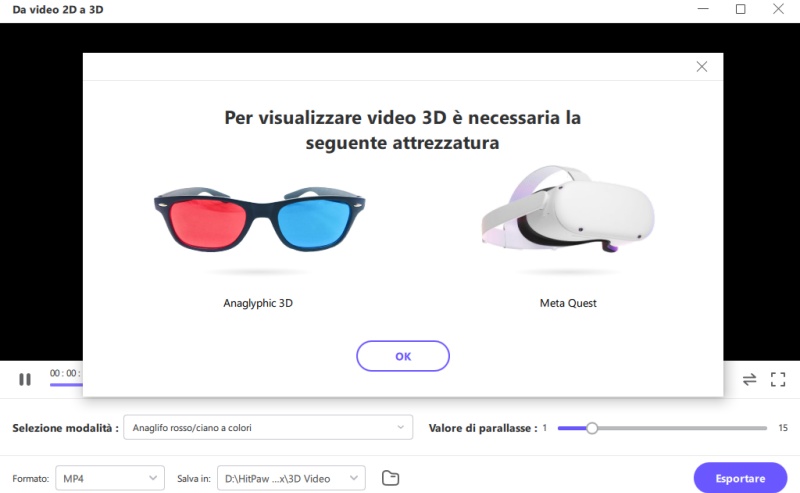Click the parallax maximum value 15
Image resolution: width=800 pixels, height=493 pixels.
pos(783,428)
